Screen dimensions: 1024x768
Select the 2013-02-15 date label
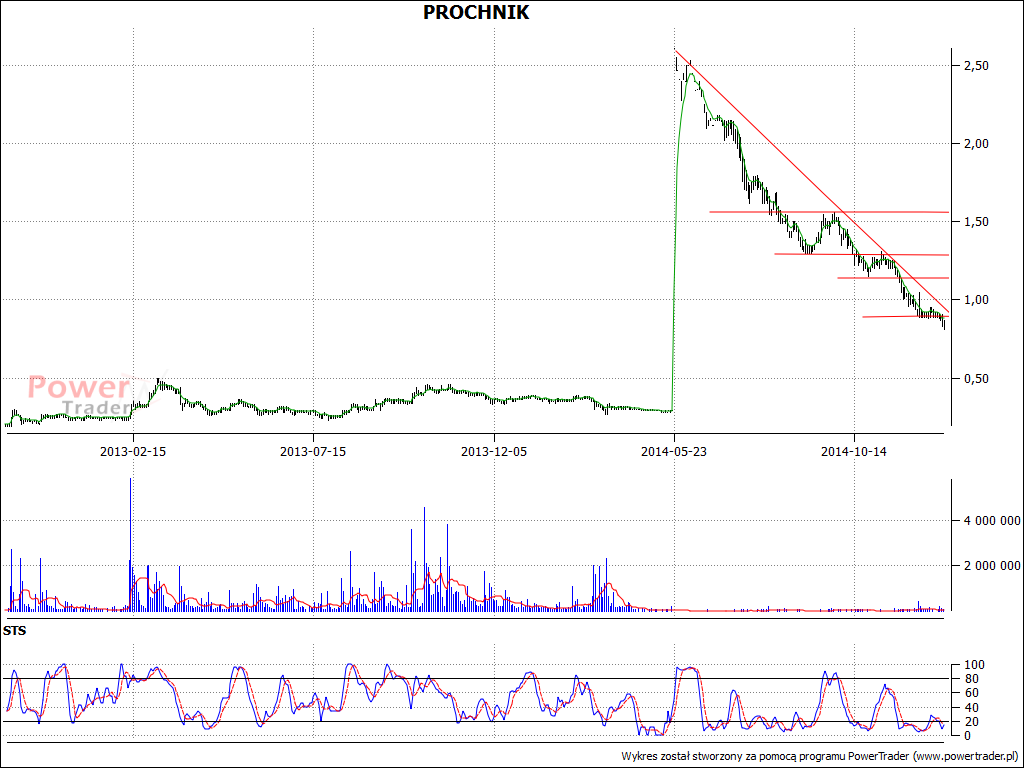click(133, 451)
